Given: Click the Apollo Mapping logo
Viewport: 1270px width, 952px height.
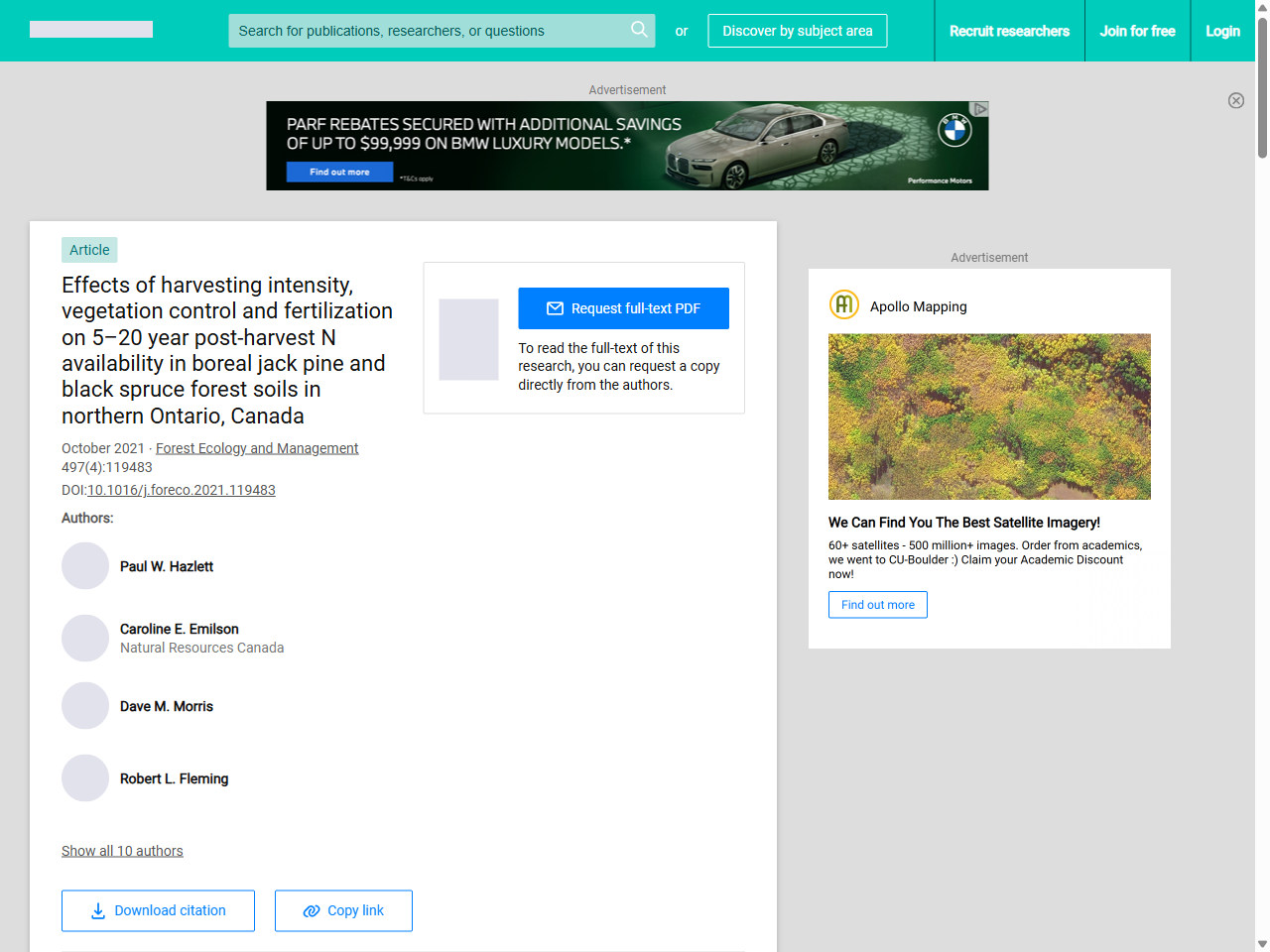Looking at the screenshot, I should click(843, 304).
